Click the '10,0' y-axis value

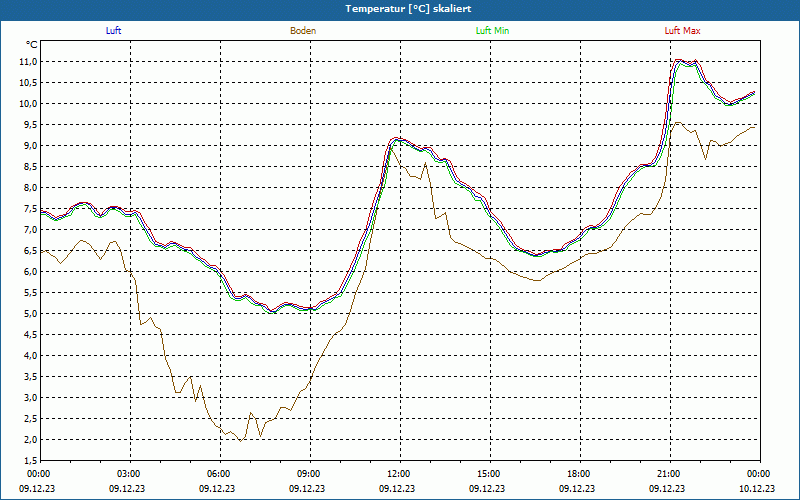pyautogui.click(x=28, y=104)
